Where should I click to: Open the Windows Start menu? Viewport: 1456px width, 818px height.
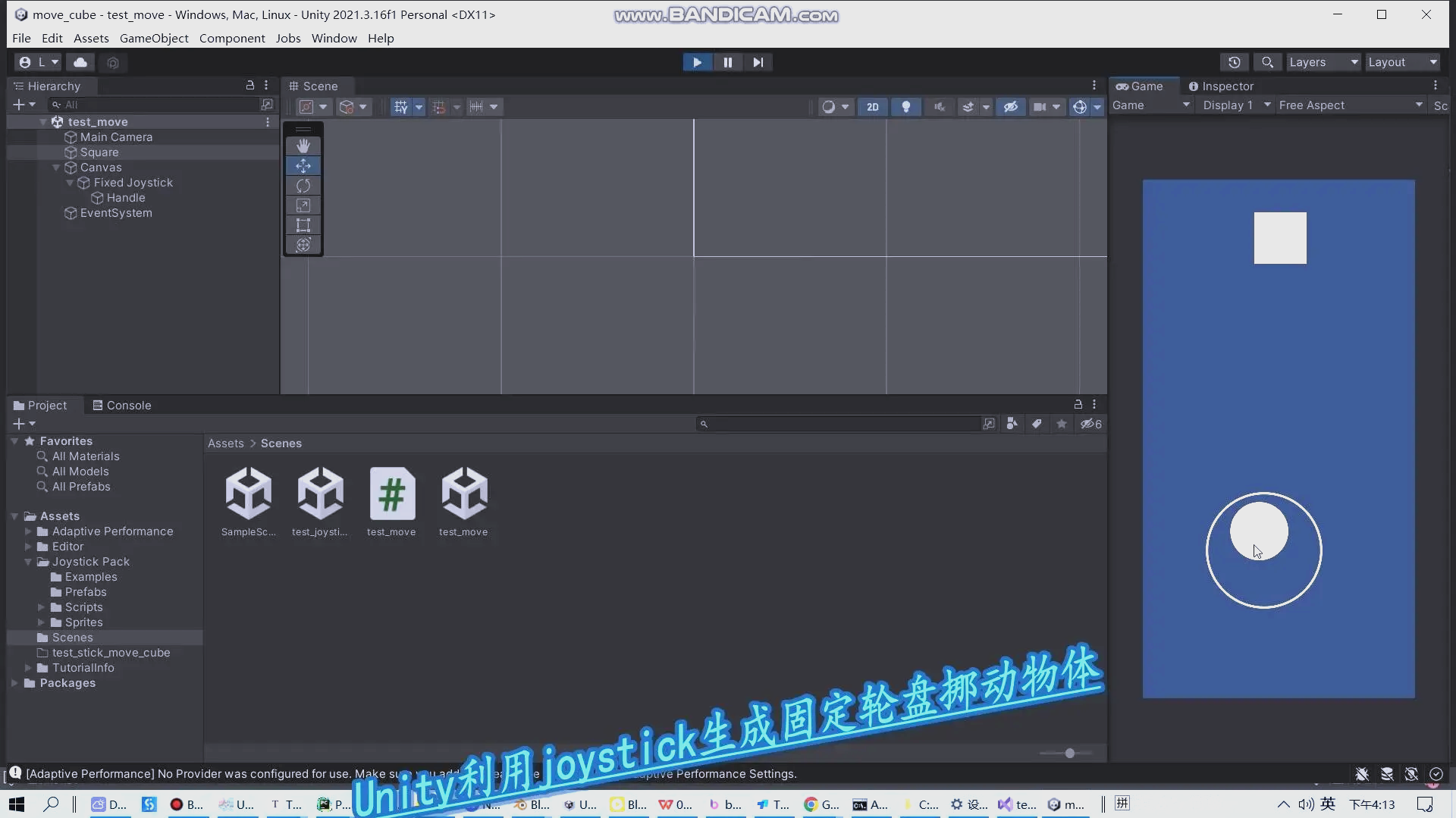tap(17, 804)
